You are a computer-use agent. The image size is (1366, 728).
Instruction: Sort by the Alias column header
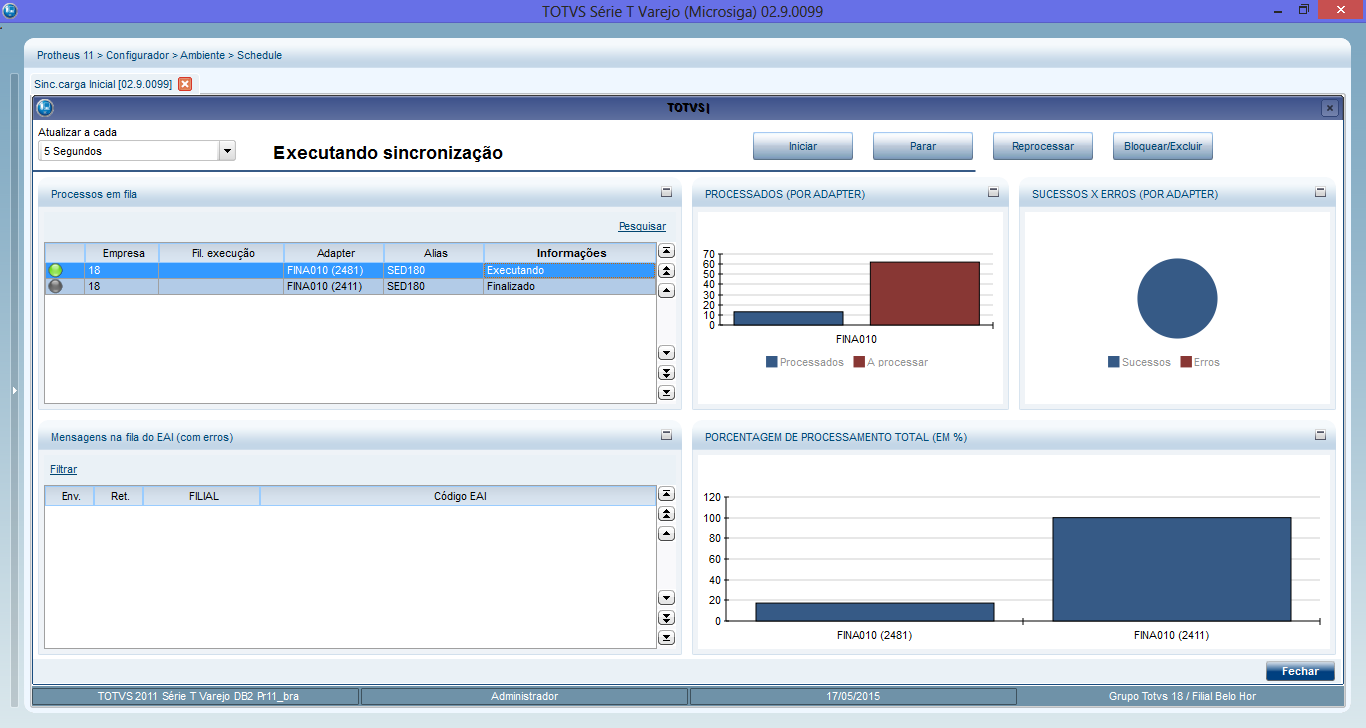coord(434,253)
